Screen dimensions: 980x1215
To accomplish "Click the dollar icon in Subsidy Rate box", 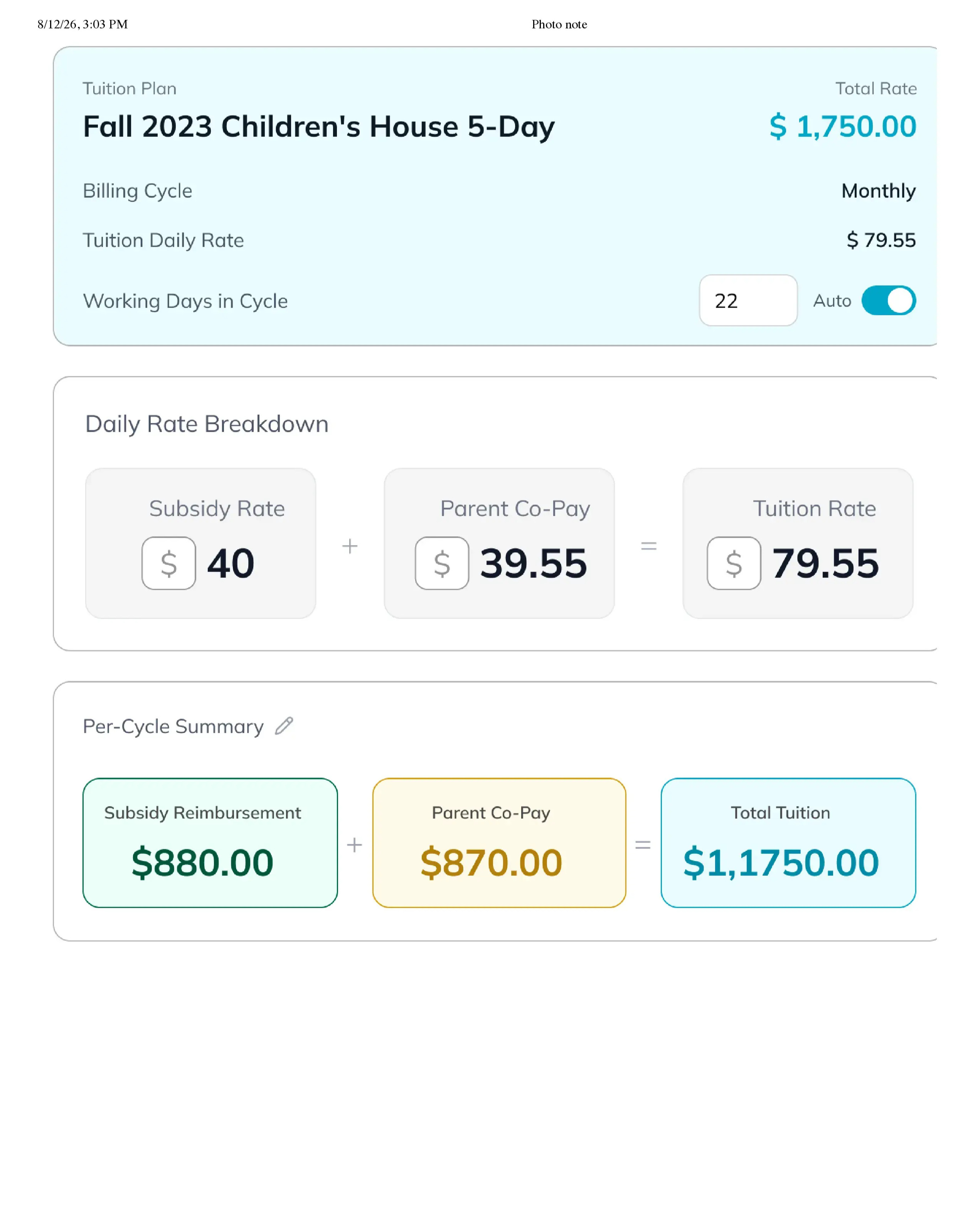I will (x=169, y=563).
